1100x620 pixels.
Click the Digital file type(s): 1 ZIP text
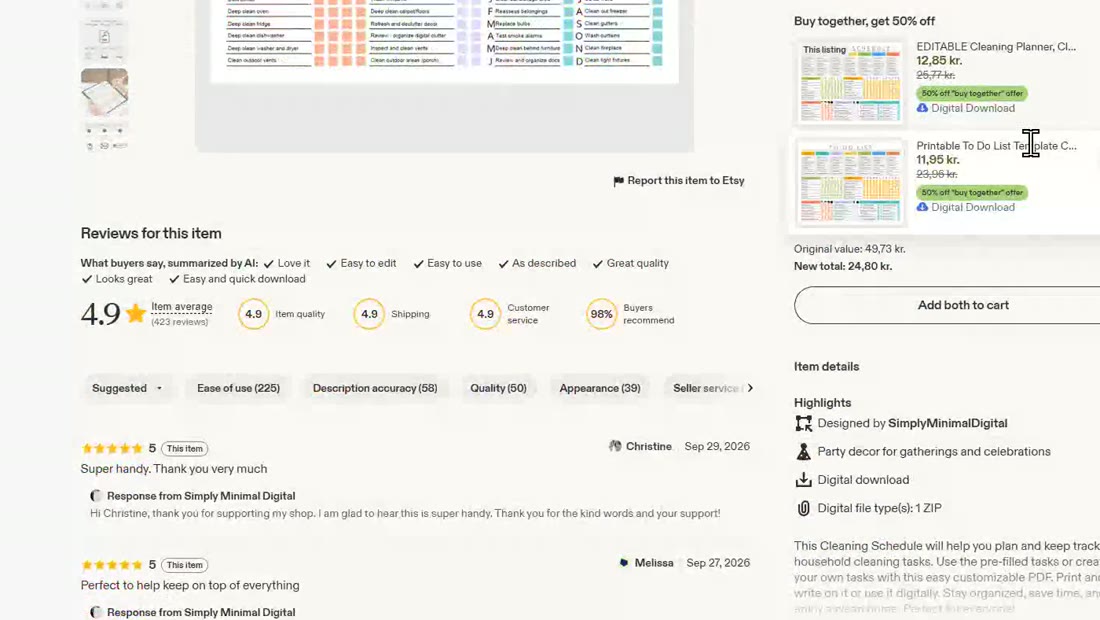(879, 508)
